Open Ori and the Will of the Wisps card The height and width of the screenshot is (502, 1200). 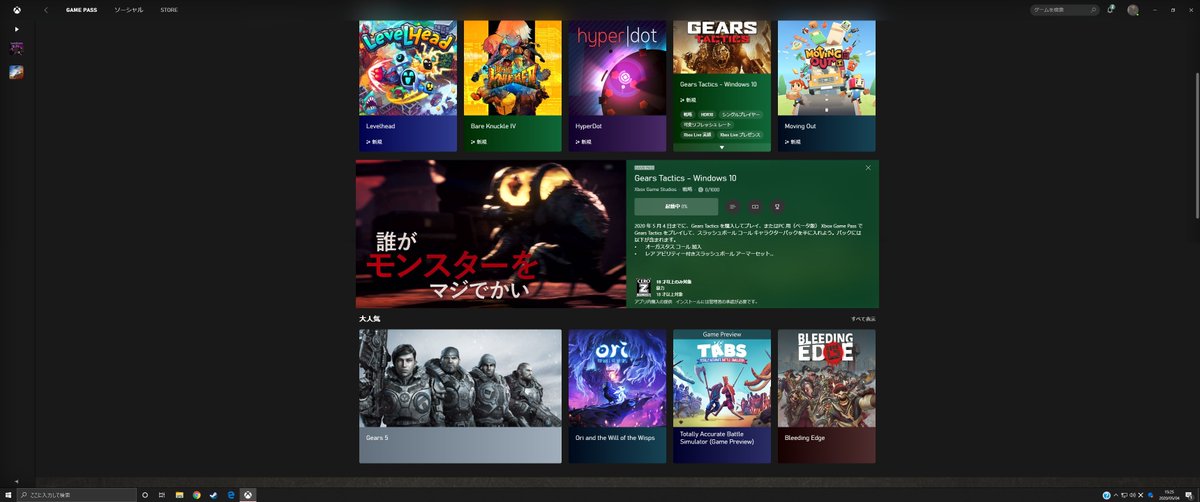tap(617, 396)
